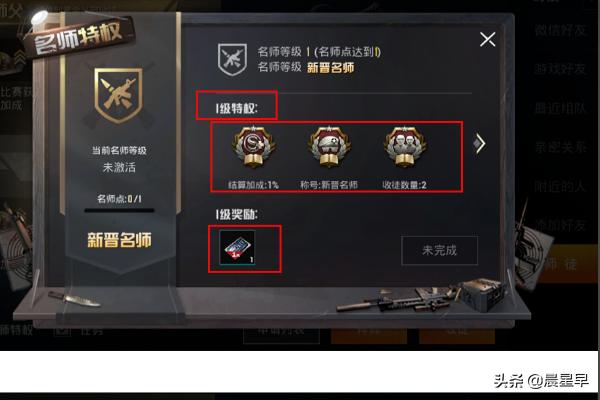Select 最近组队 in the side list

click(x=561, y=109)
